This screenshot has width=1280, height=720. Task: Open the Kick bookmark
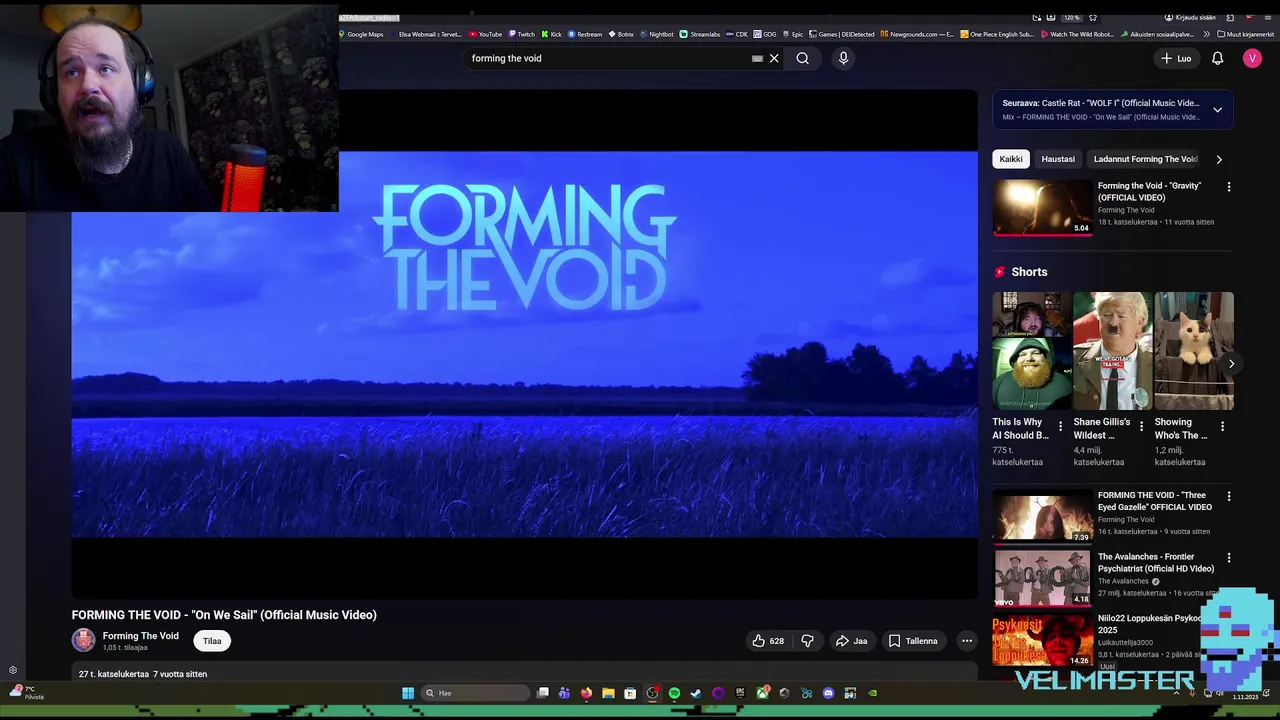pyautogui.click(x=551, y=34)
